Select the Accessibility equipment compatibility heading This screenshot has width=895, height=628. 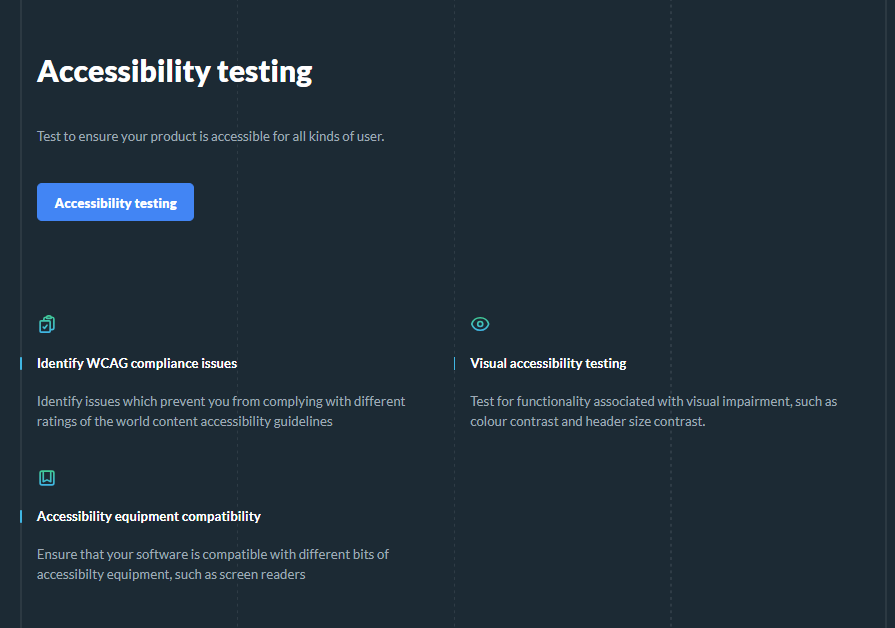pos(149,516)
